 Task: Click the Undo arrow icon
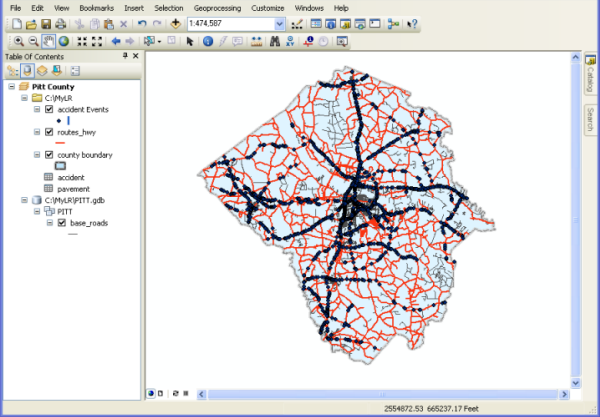(142, 23)
